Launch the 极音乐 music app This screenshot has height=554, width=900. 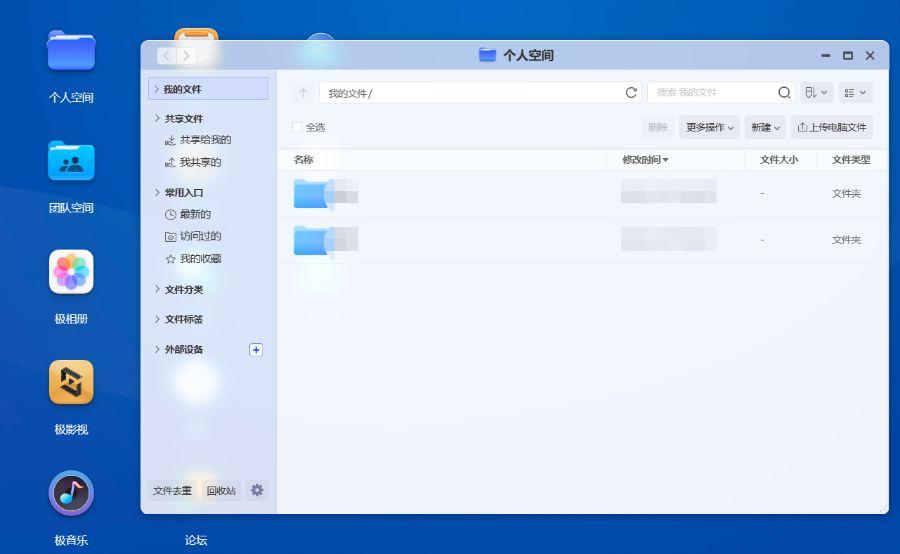[71, 493]
